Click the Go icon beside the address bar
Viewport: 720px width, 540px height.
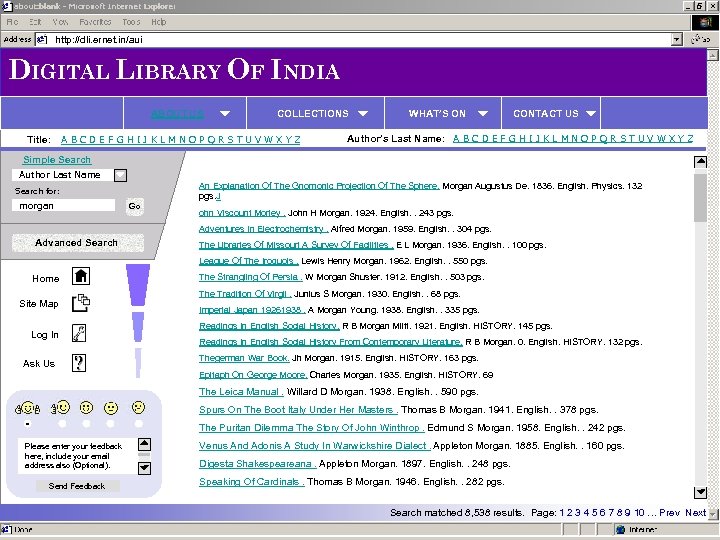tap(701, 39)
